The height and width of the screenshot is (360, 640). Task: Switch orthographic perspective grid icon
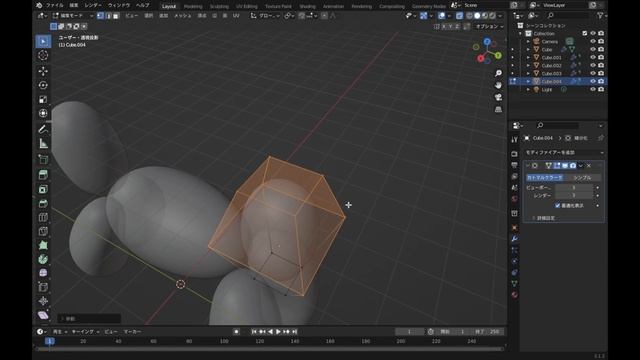click(x=498, y=109)
